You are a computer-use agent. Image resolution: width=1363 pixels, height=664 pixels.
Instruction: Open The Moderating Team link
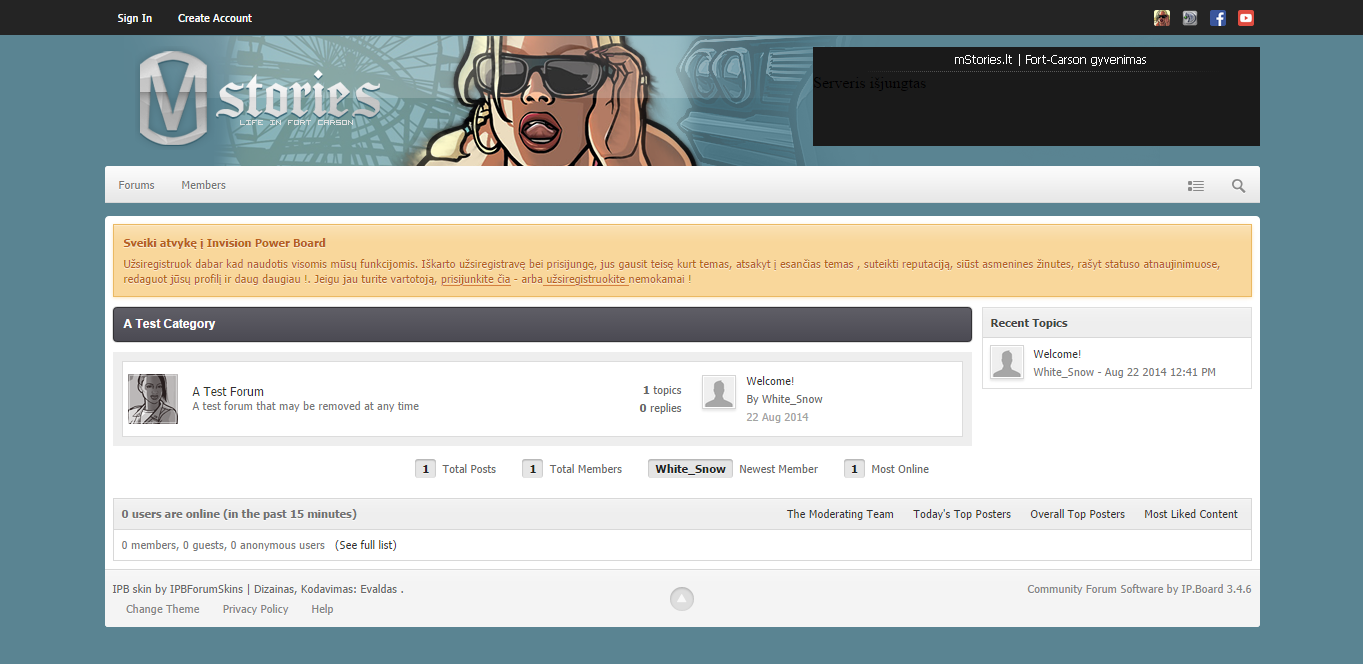[x=840, y=514]
